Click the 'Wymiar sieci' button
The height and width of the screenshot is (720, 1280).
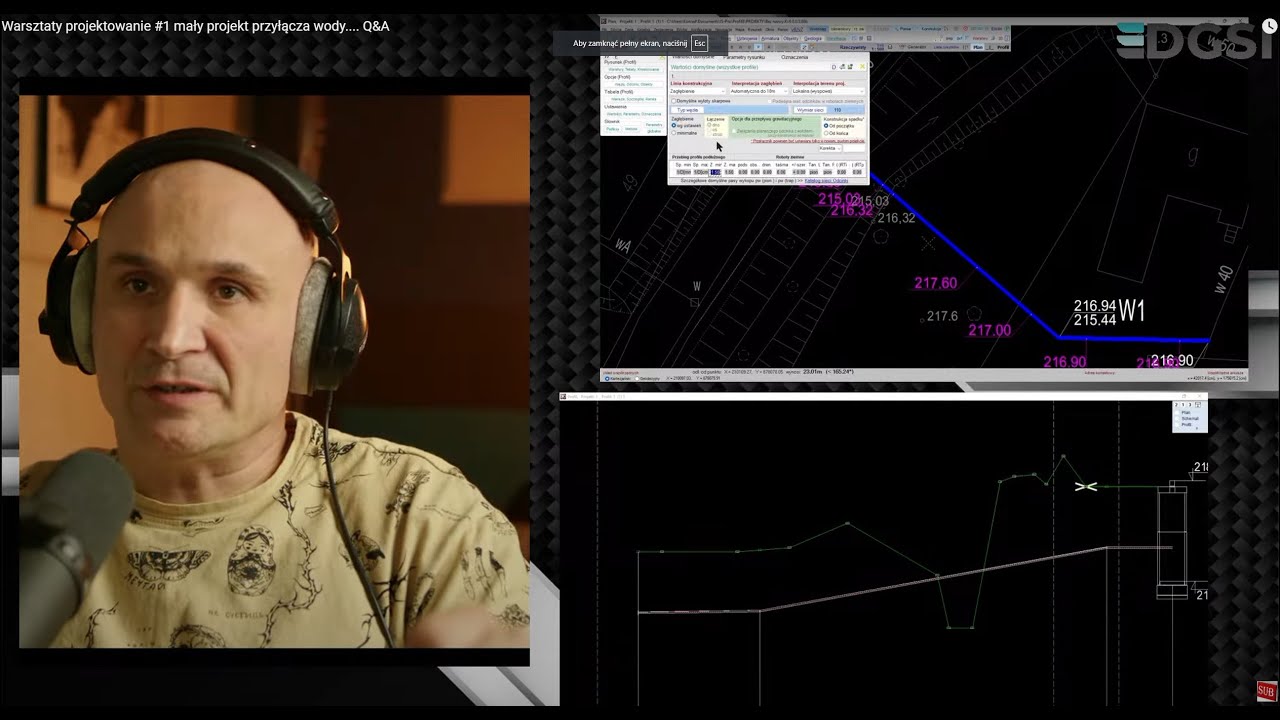point(810,110)
